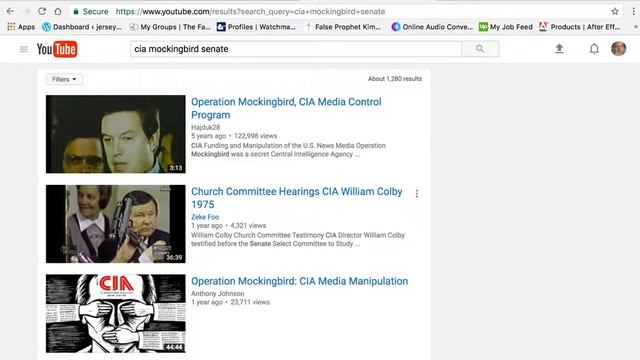Click the '5 years ago • 122,998 views' text

coord(234,136)
